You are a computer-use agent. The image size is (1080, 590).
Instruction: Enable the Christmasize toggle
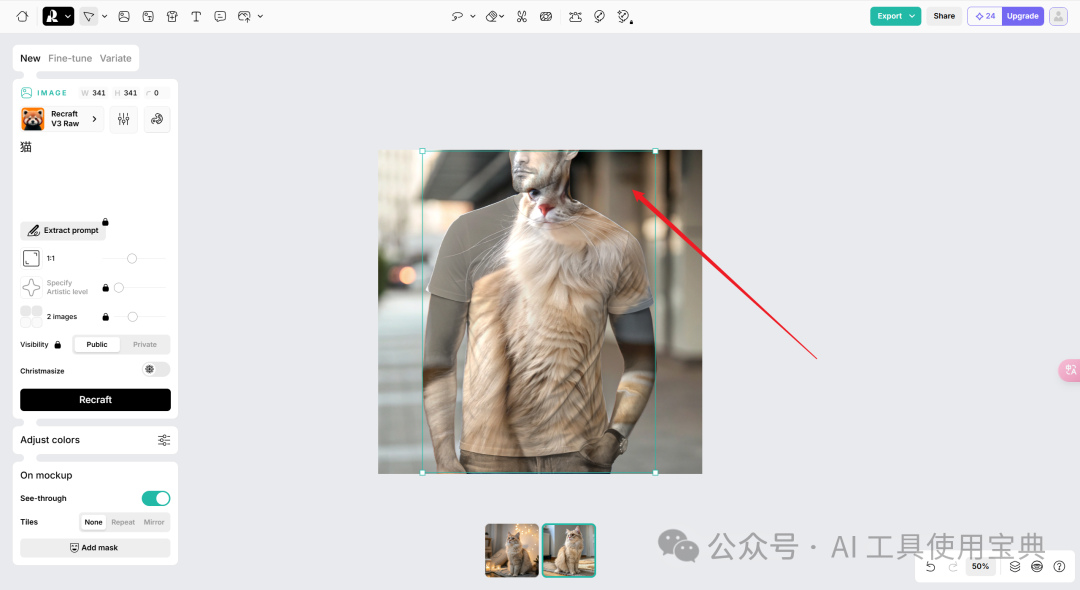tap(155, 370)
